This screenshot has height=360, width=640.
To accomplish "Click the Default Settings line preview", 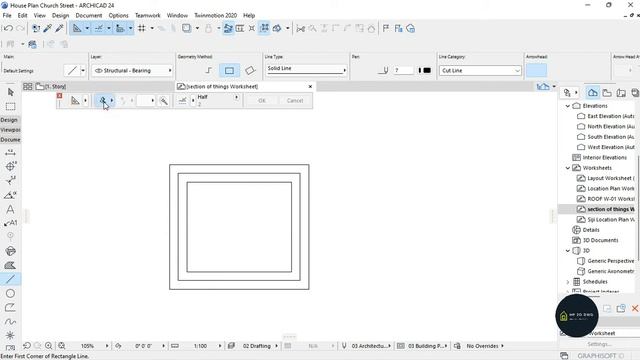I will (x=72, y=71).
